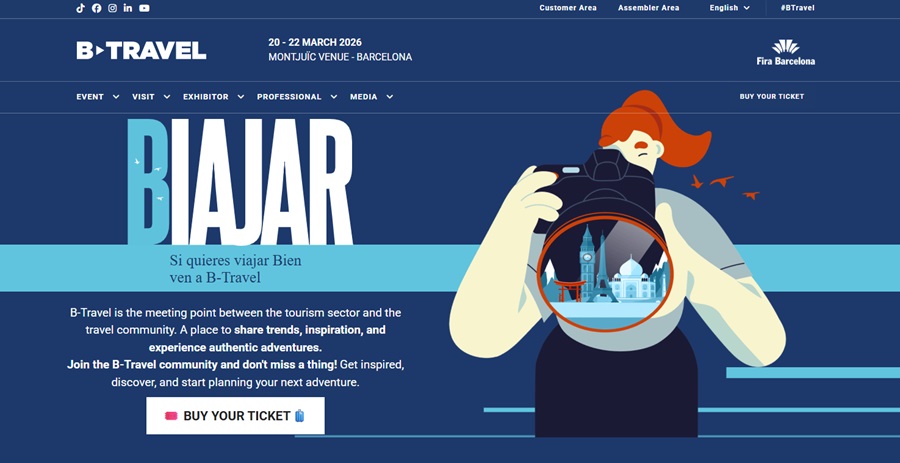The image size is (900, 463).
Task: Click the Fira Barcelona logo
Action: (785, 52)
